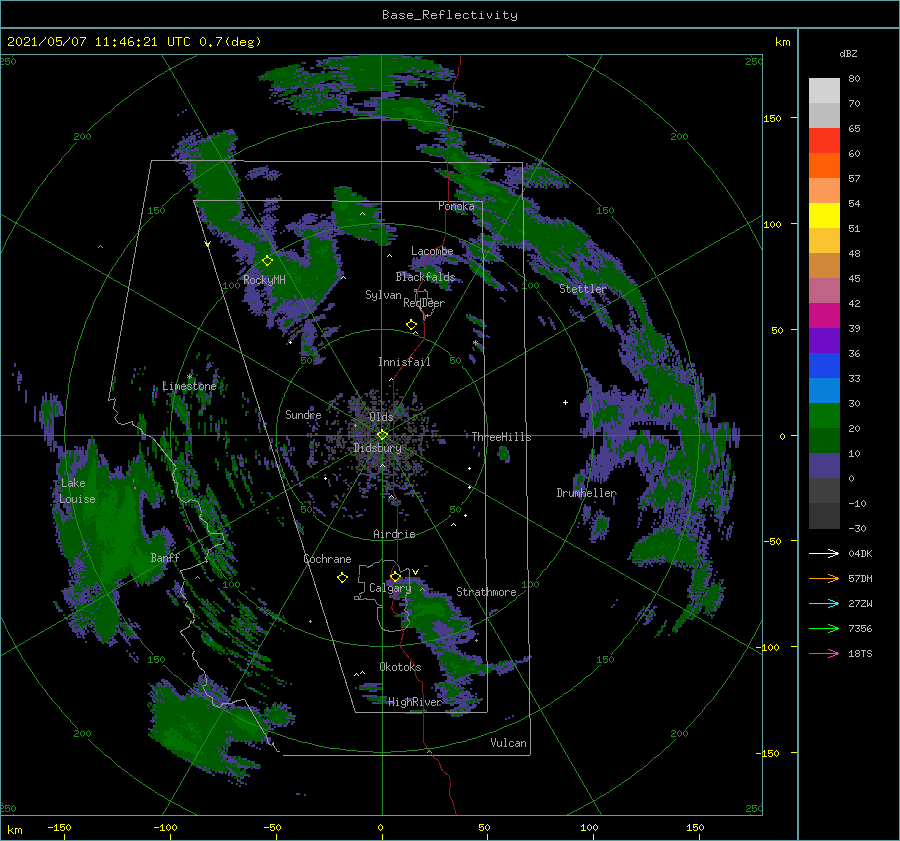This screenshot has height=841, width=900.
Task: Select the bright green 30-20 dBZ swatch
Action: [x=824, y=416]
